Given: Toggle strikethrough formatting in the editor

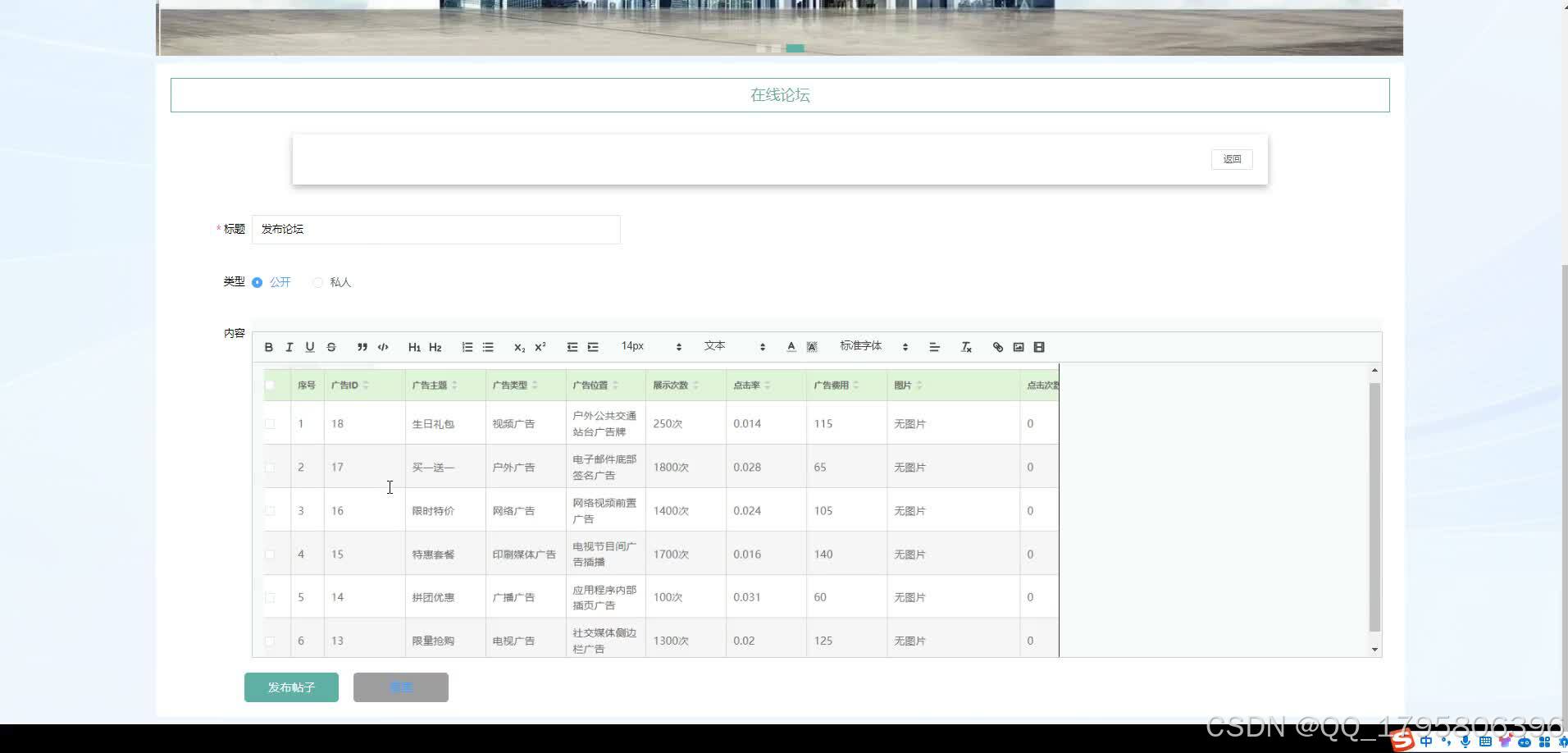Looking at the screenshot, I should (x=331, y=347).
